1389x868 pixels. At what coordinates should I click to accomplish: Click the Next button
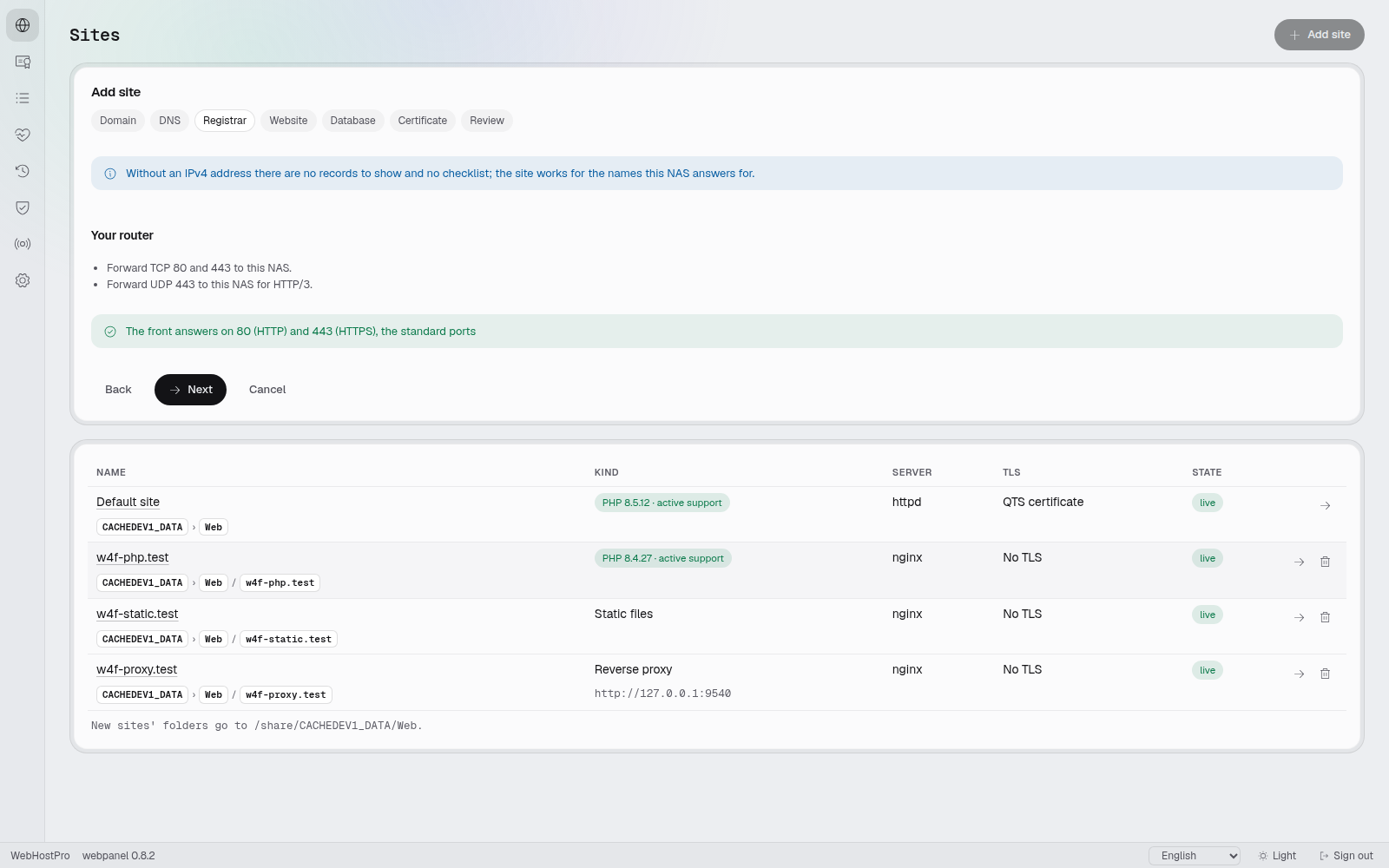tap(190, 390)
